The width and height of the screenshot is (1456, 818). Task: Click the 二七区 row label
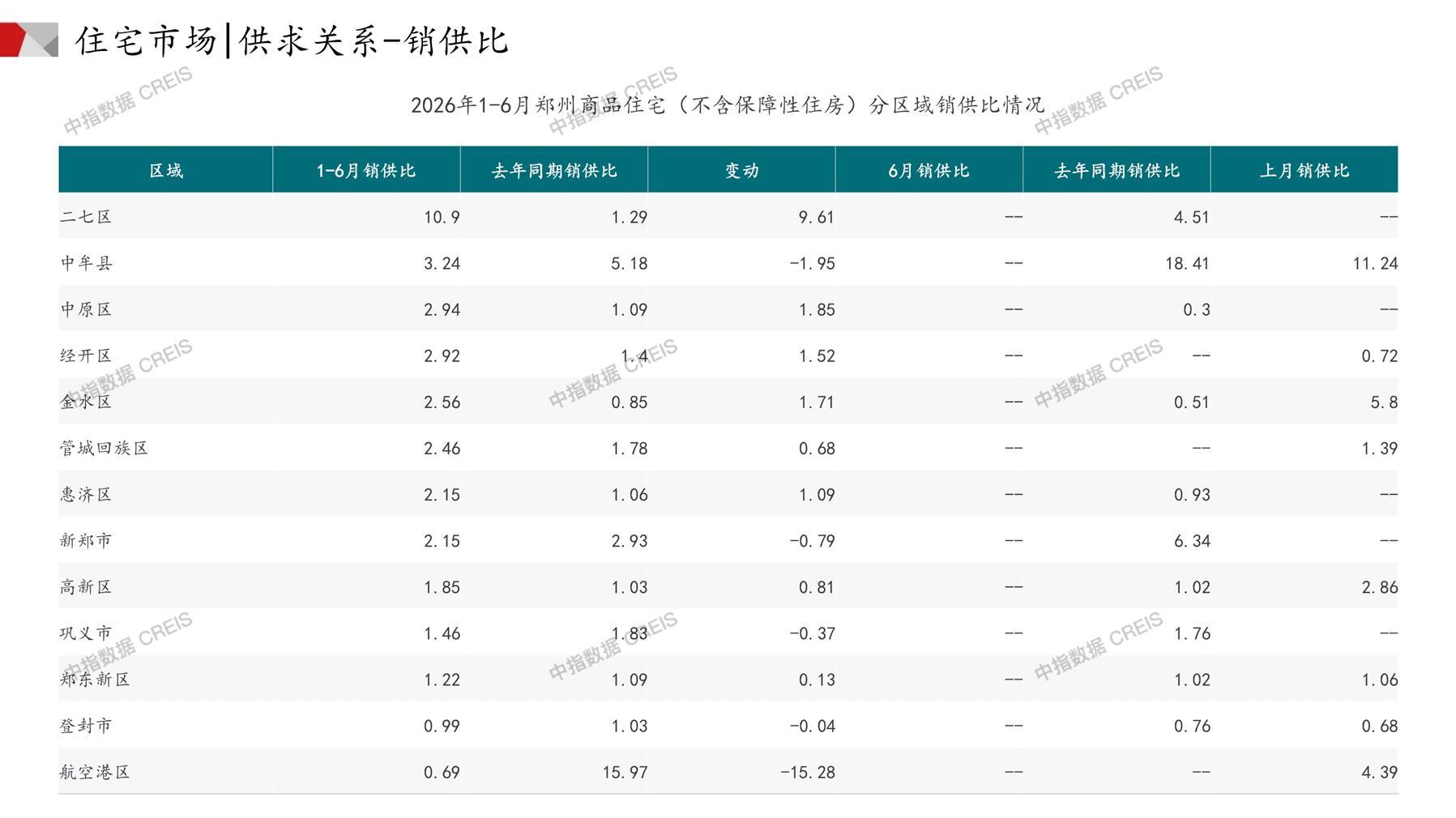coord(86,216)
